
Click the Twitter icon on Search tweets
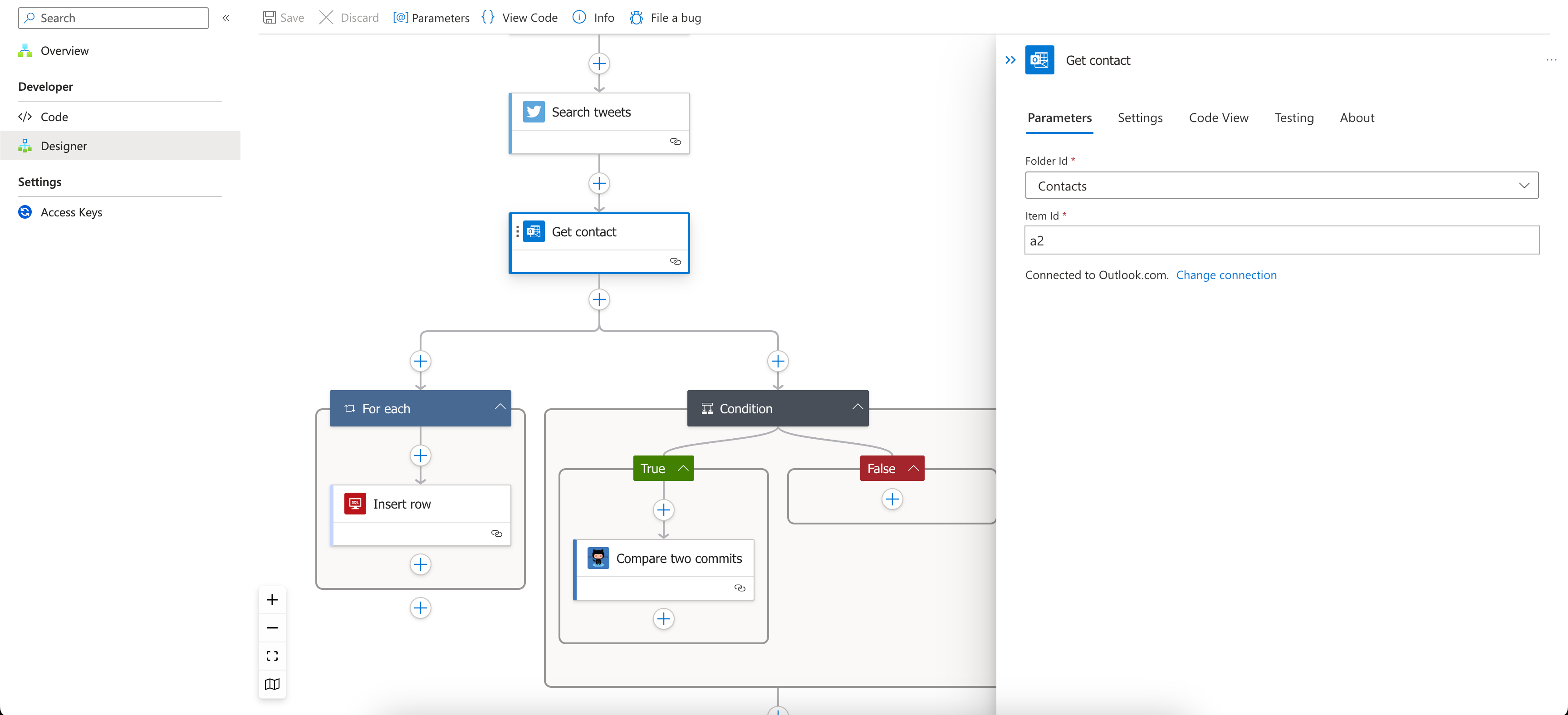point(534,112)
